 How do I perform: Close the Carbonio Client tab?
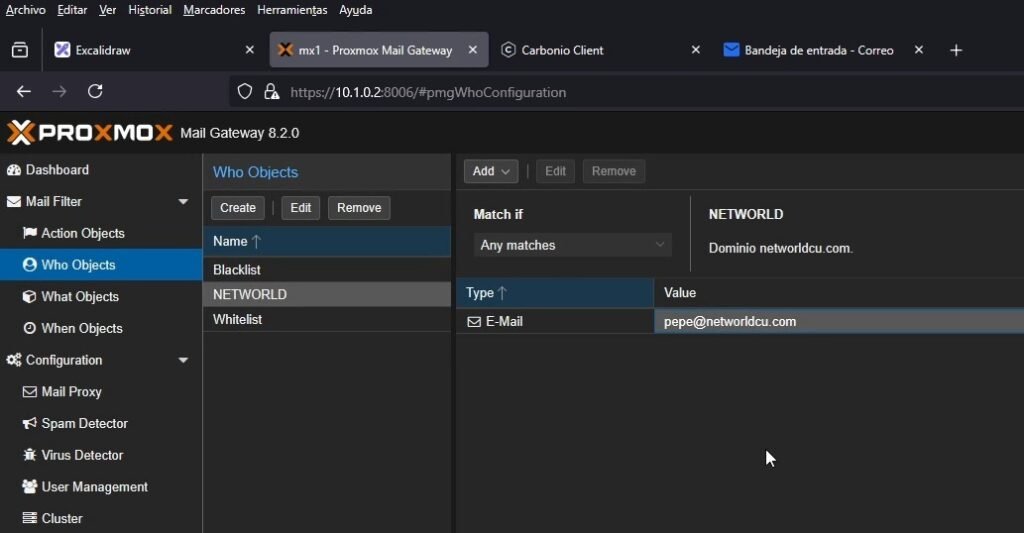696,50
